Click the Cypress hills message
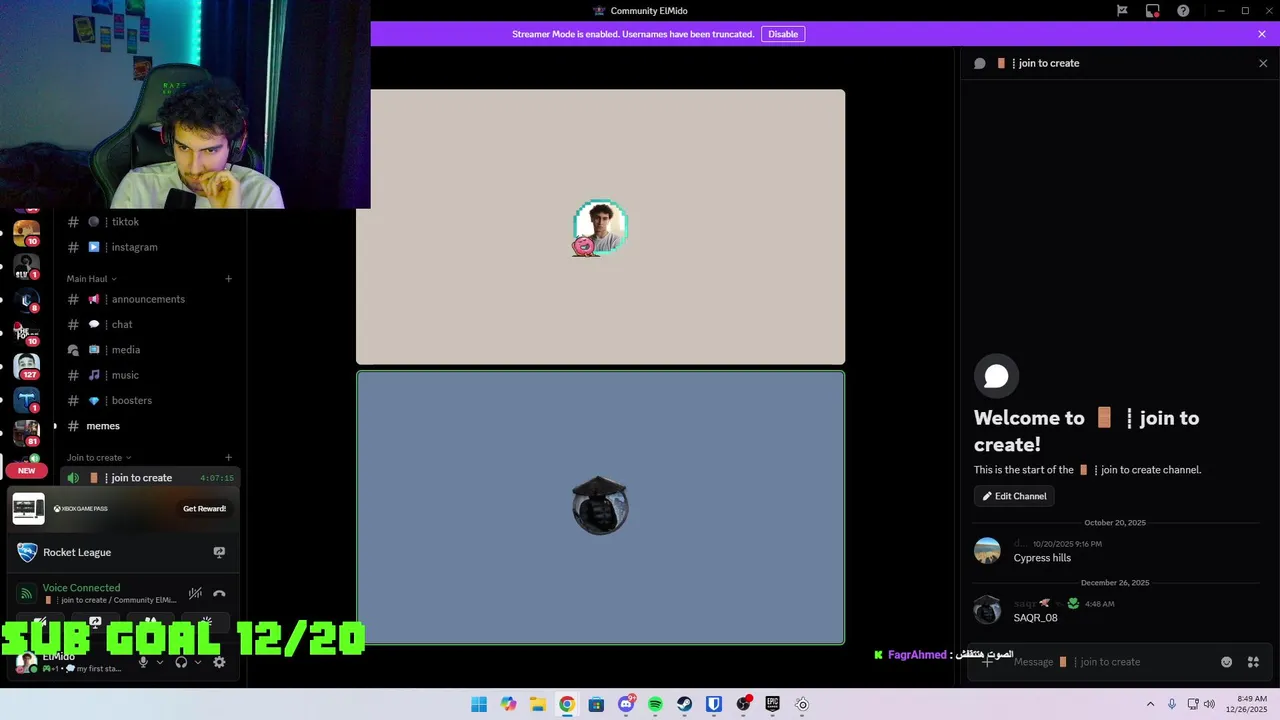1280x720 pixels. (1042, 558)
